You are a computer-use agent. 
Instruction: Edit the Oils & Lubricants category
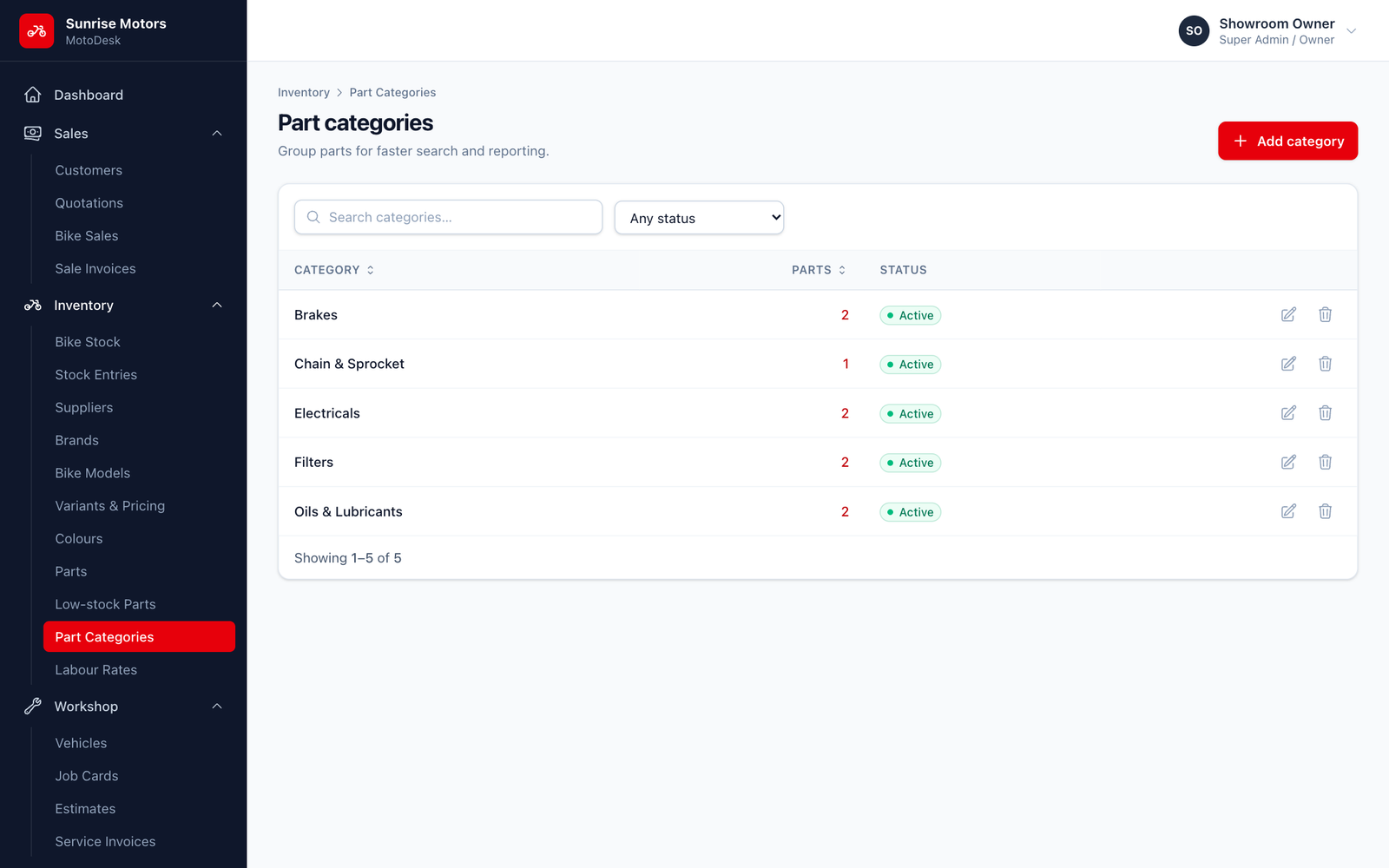1288,511
